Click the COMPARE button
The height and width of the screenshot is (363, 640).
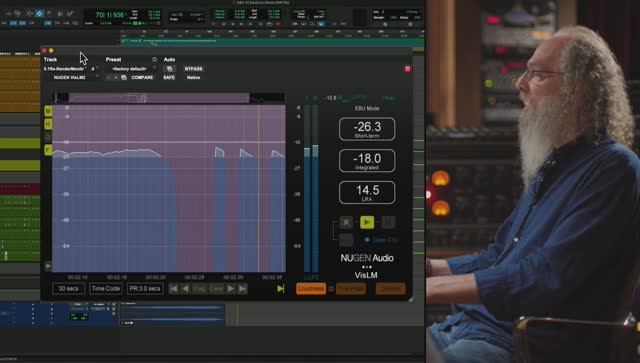tap(142, 77)
